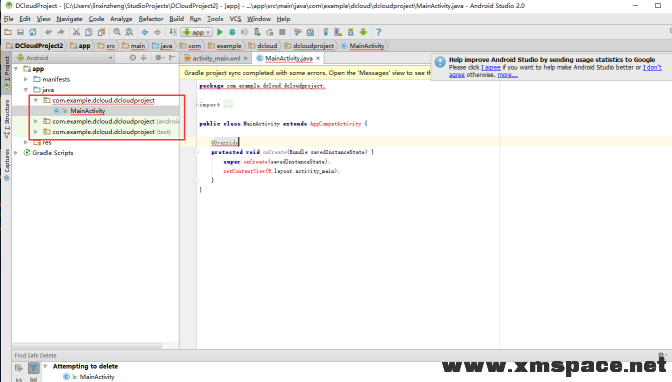Click the Back navigation arrow

pyautogui.click(x=145, y=32)
